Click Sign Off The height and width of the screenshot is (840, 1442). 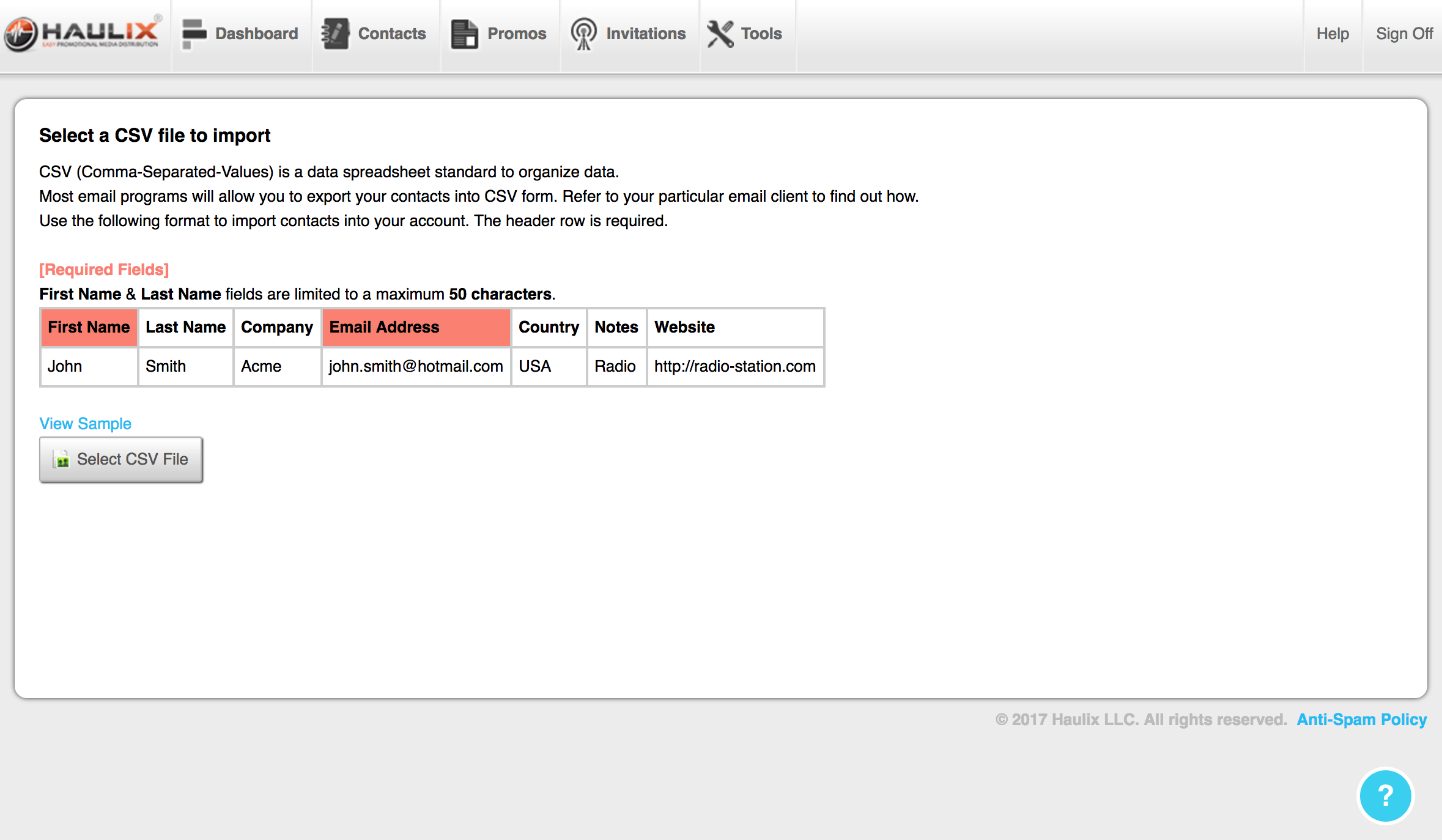(x=1404, y=34)
